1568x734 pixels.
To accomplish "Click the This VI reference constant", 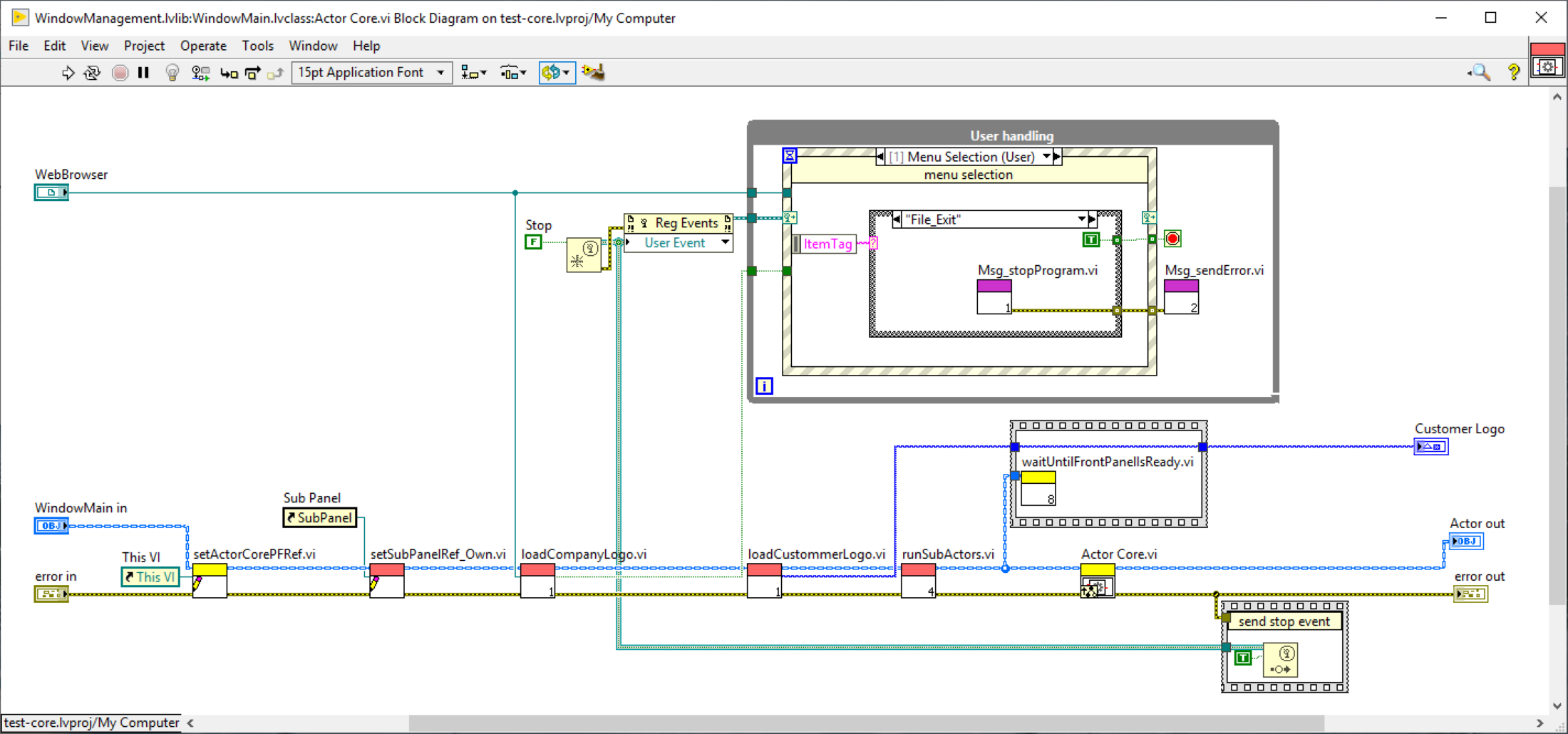I will tap(150, 577).
